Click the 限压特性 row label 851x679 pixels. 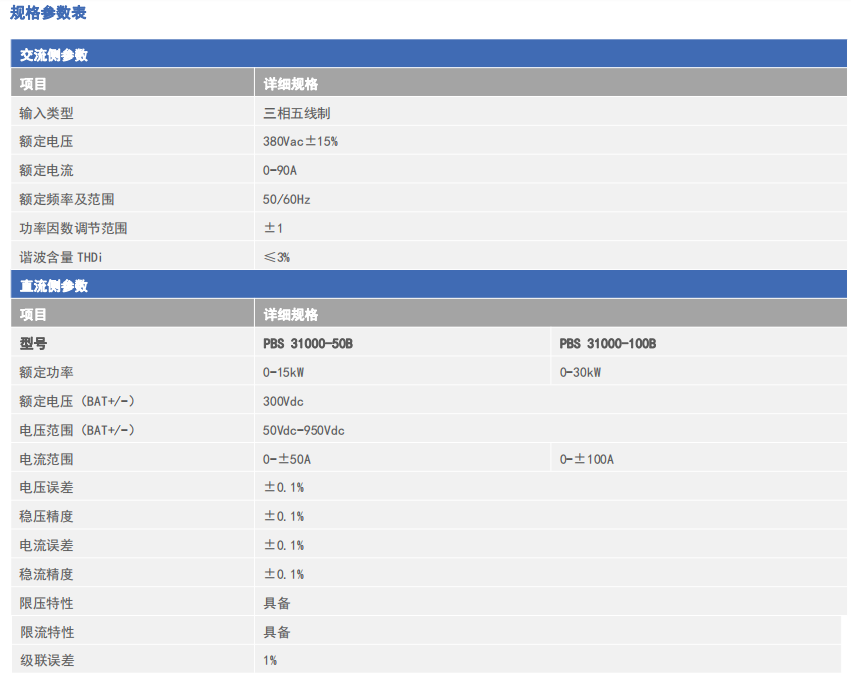point(46,603)
